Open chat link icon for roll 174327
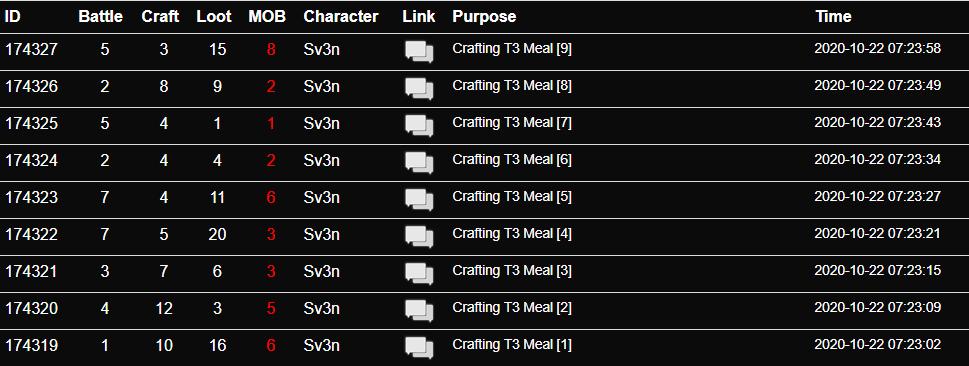Viewport: 969px width, 366px height. (x=419, y=51)
